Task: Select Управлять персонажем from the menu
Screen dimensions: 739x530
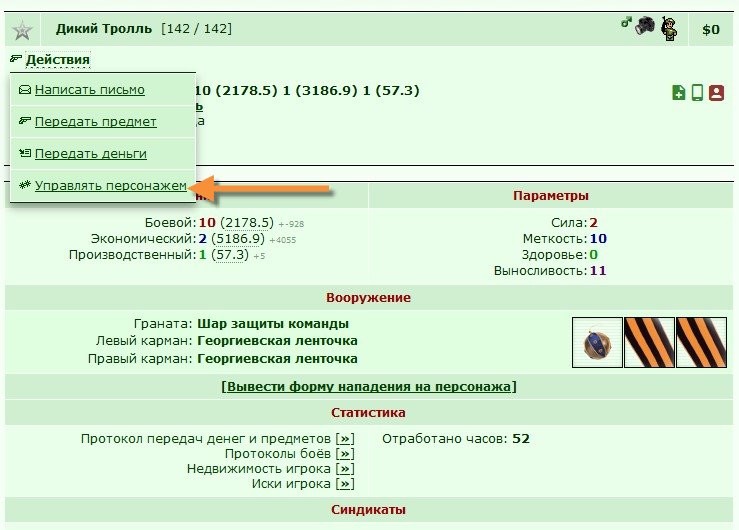Action: [111, 186]
